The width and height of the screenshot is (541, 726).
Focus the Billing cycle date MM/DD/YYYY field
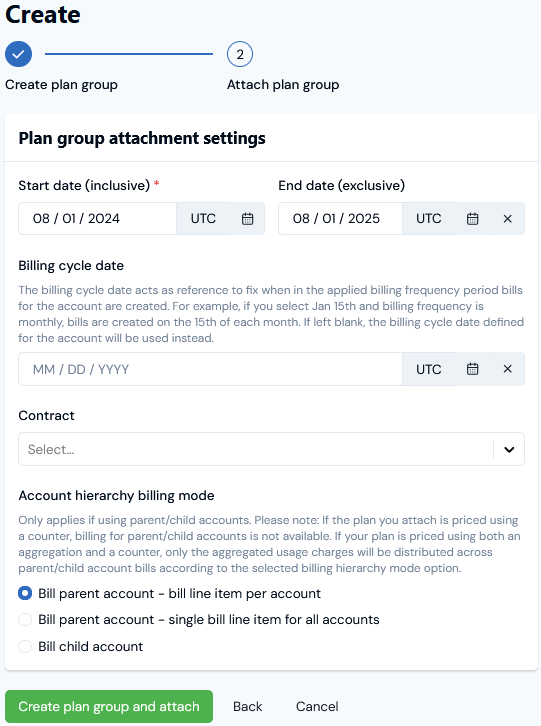coord(210,369)
